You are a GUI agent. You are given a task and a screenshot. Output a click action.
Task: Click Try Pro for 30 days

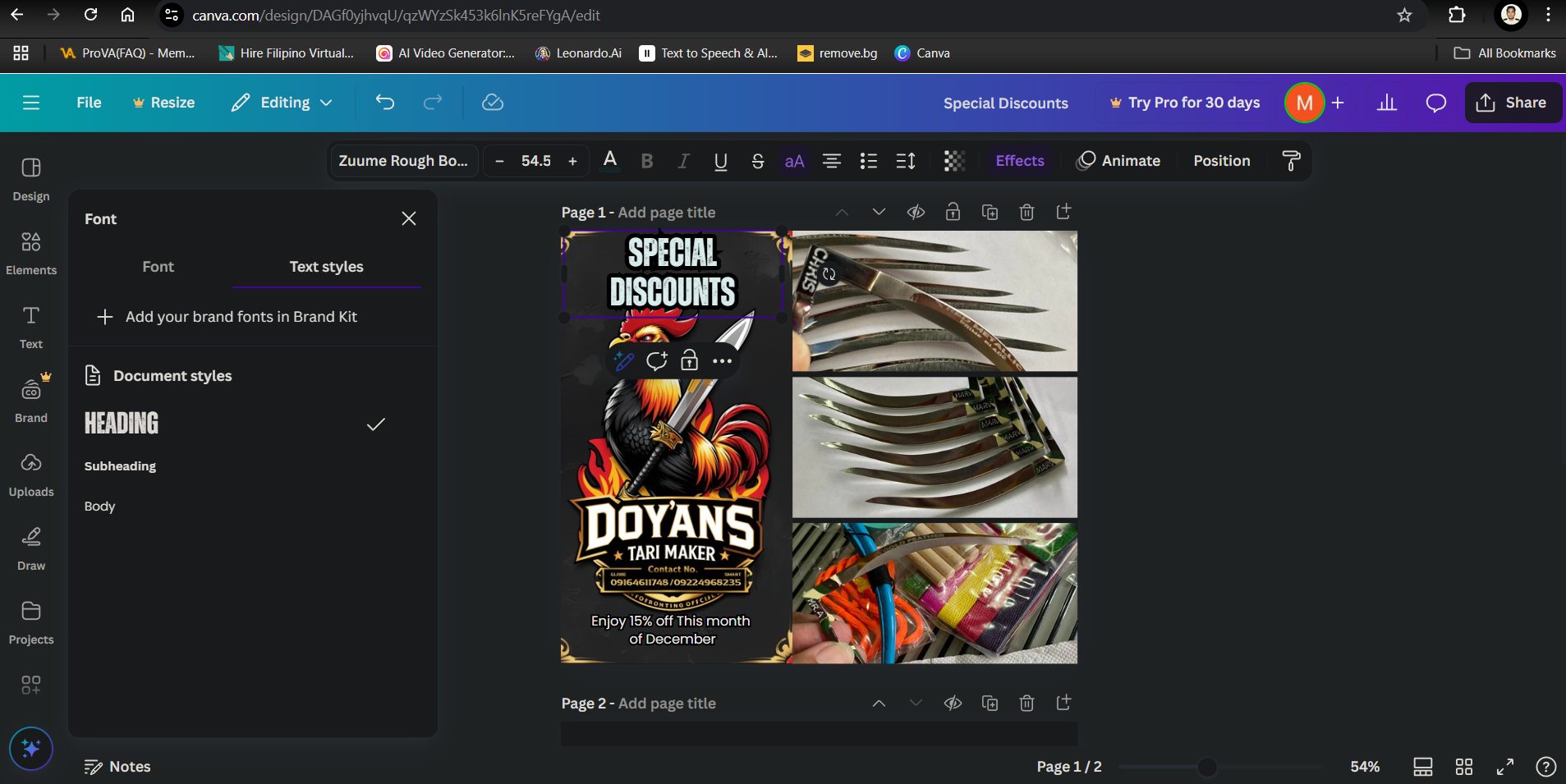[x=1184, y=103]
